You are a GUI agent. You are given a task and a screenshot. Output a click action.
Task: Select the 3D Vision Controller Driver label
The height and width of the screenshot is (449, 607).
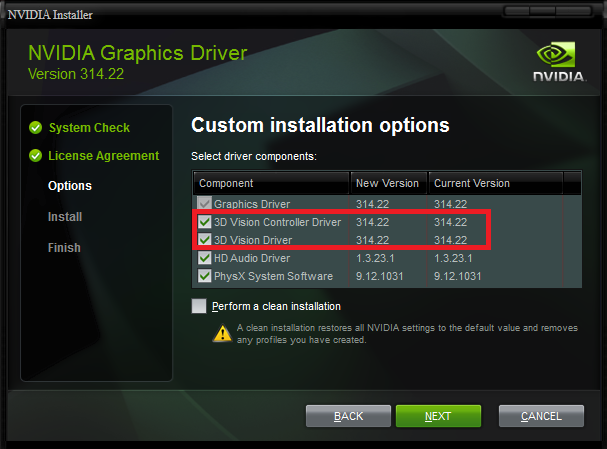tap(278, 222)
